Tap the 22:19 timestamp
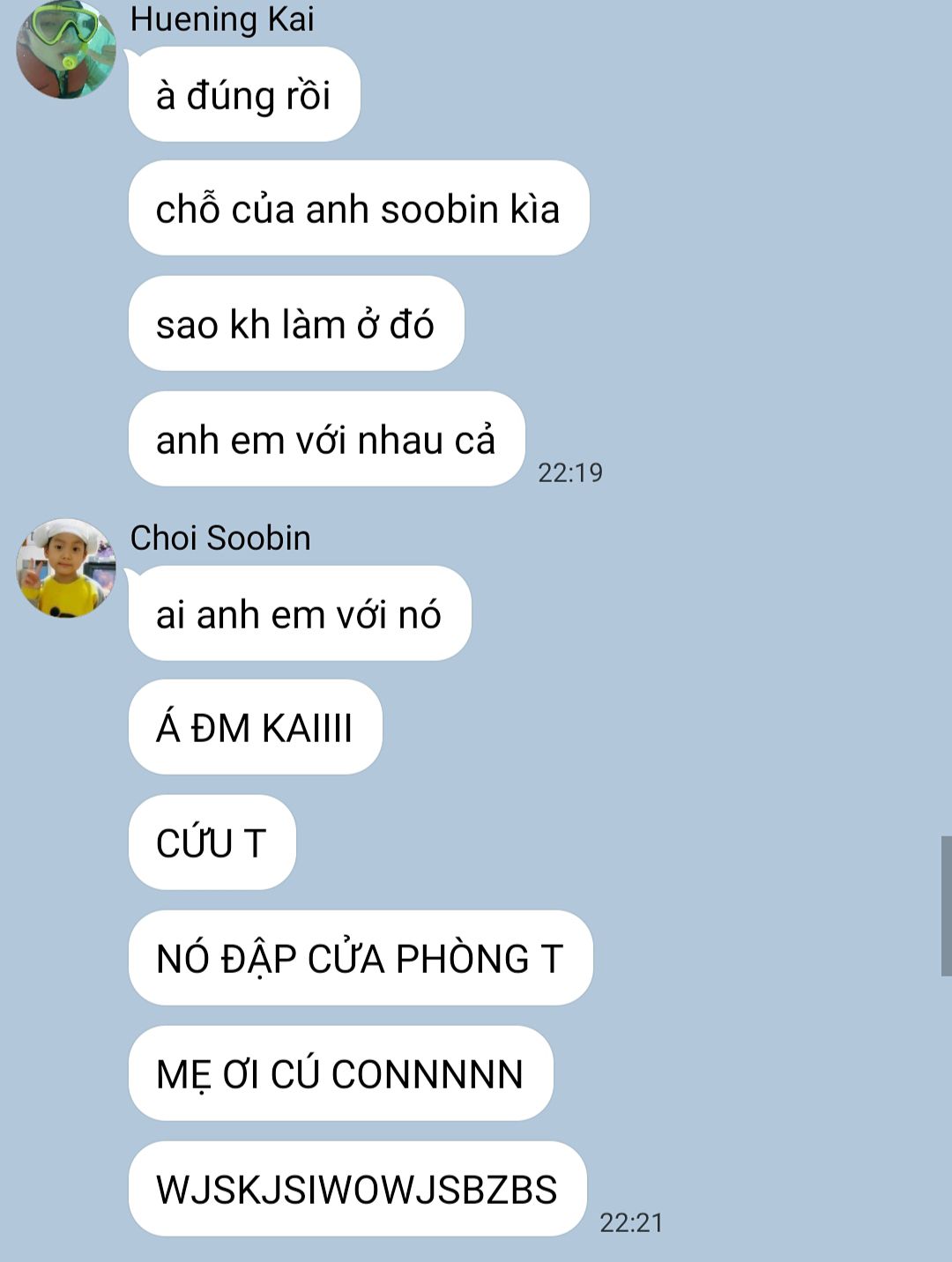Viewport: 952px width, 1262px height. tap(570, 472)
